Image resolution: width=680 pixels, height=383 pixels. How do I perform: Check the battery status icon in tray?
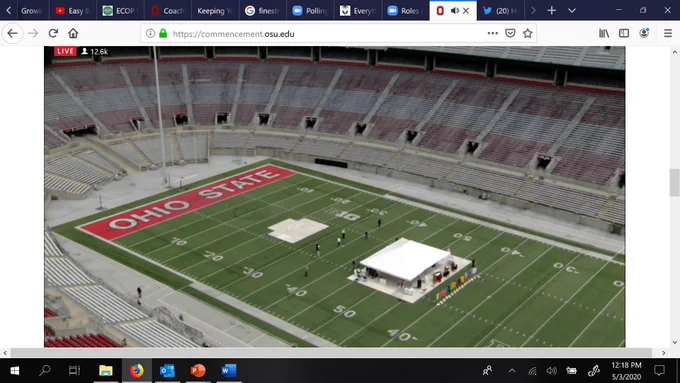[x=572, y=370]
